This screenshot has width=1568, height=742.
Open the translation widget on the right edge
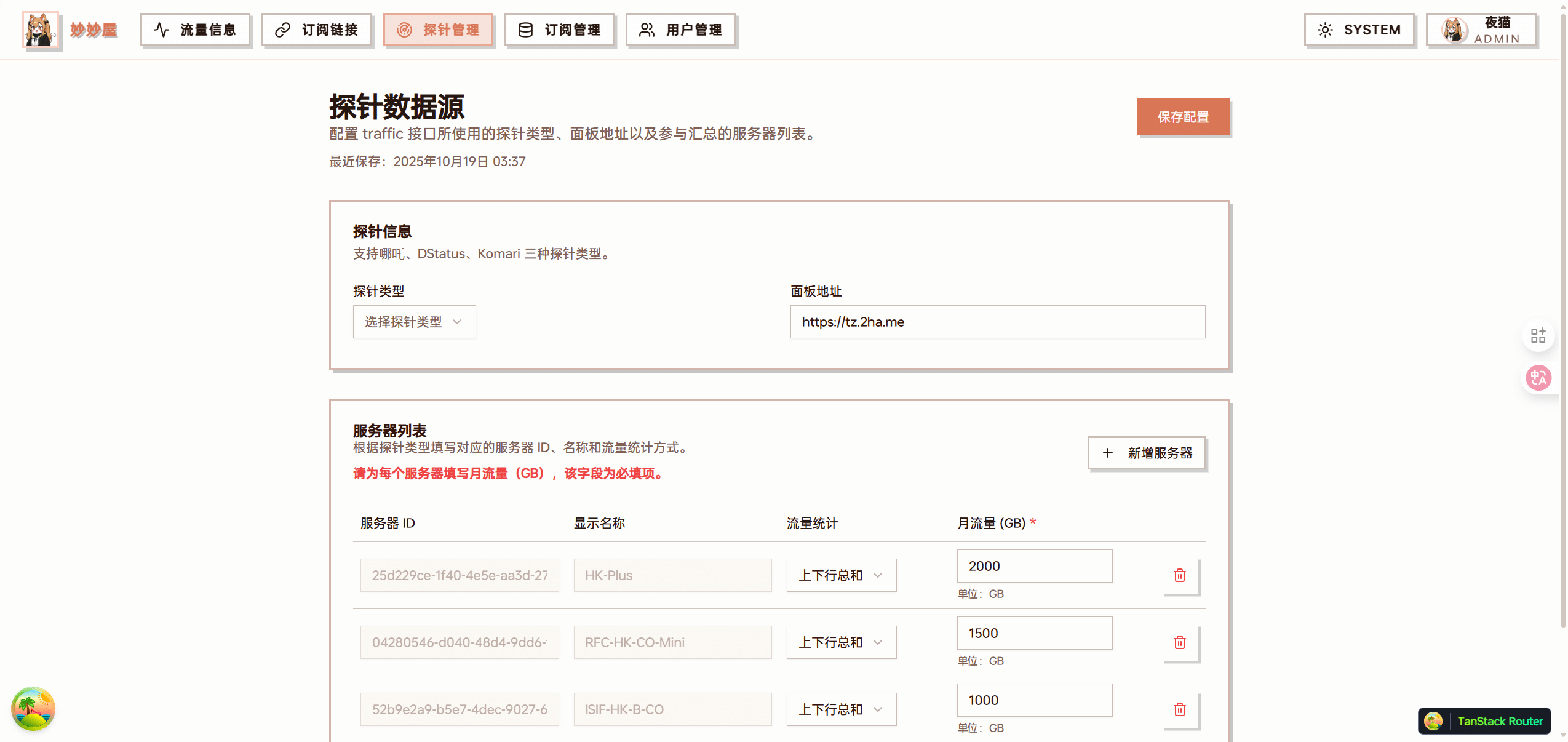[x=1538, y=378]
